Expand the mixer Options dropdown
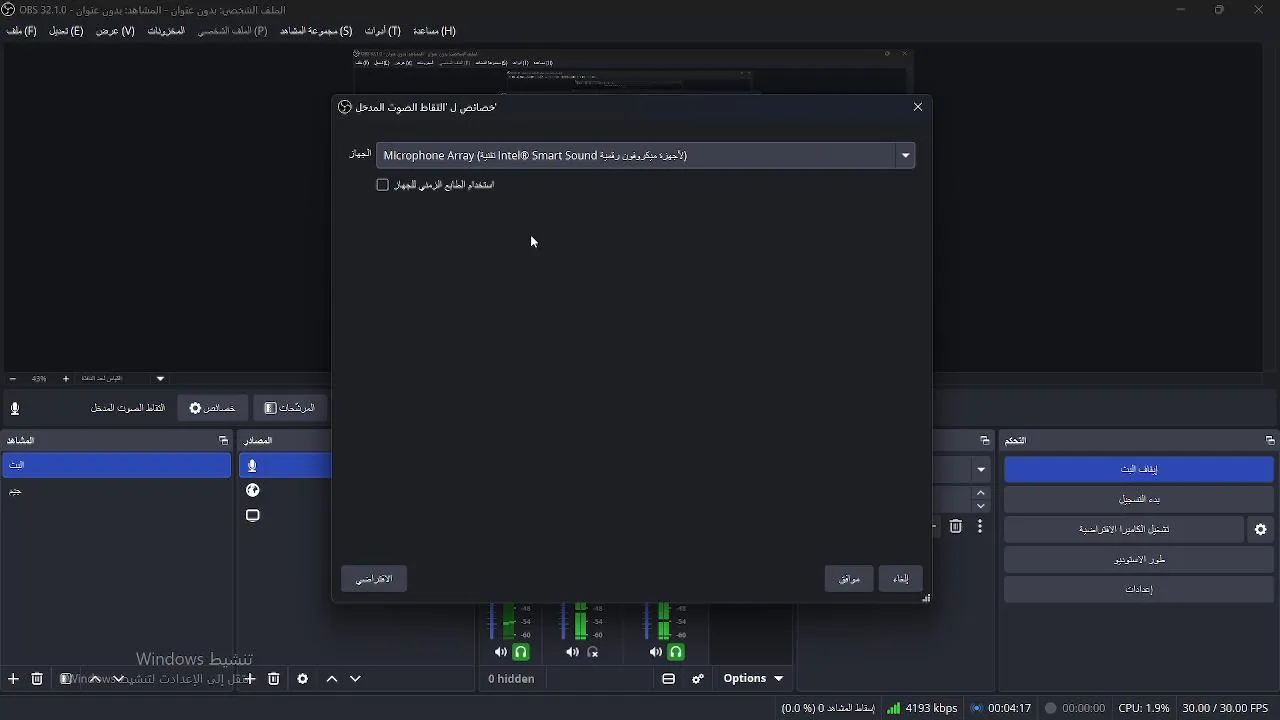 tap(753, 679)
